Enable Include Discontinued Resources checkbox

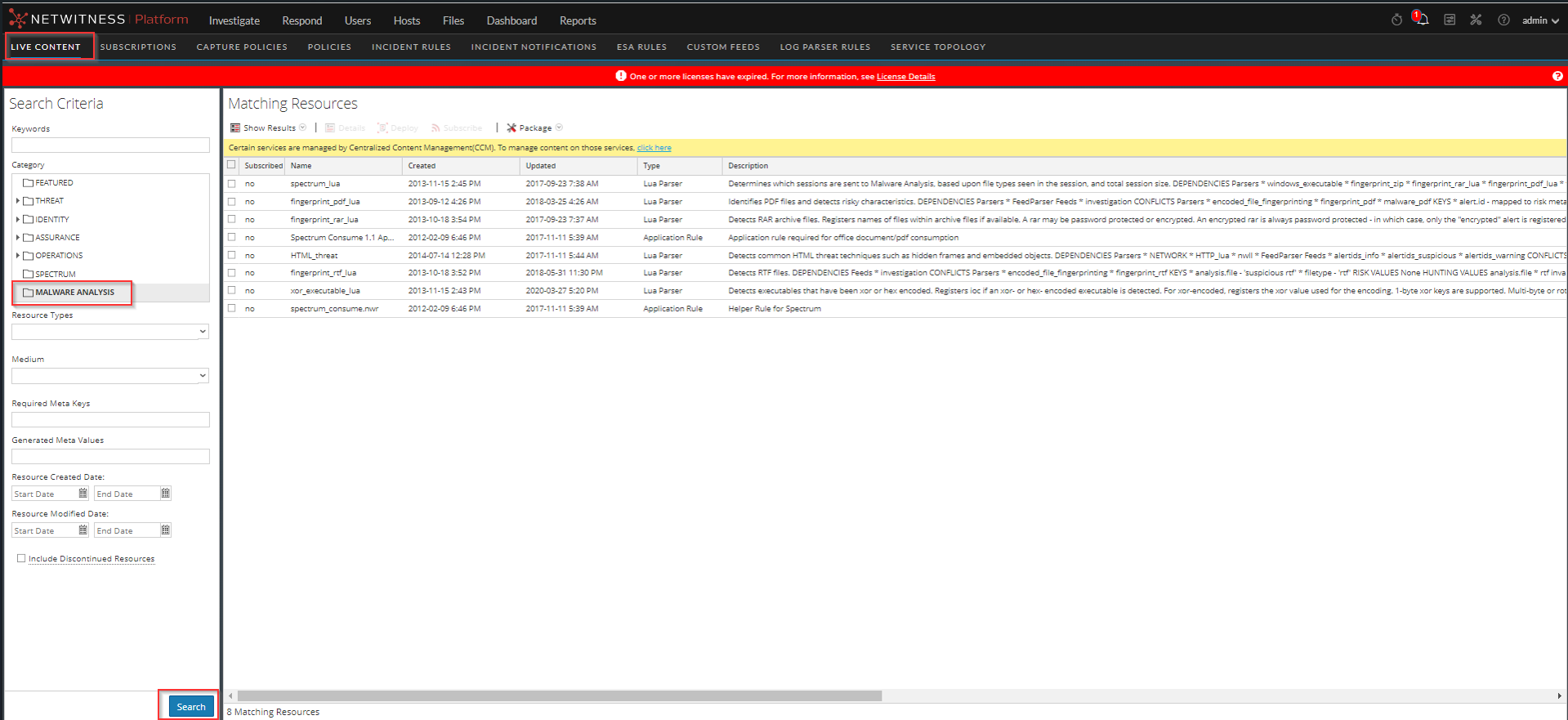pos(21,558)
